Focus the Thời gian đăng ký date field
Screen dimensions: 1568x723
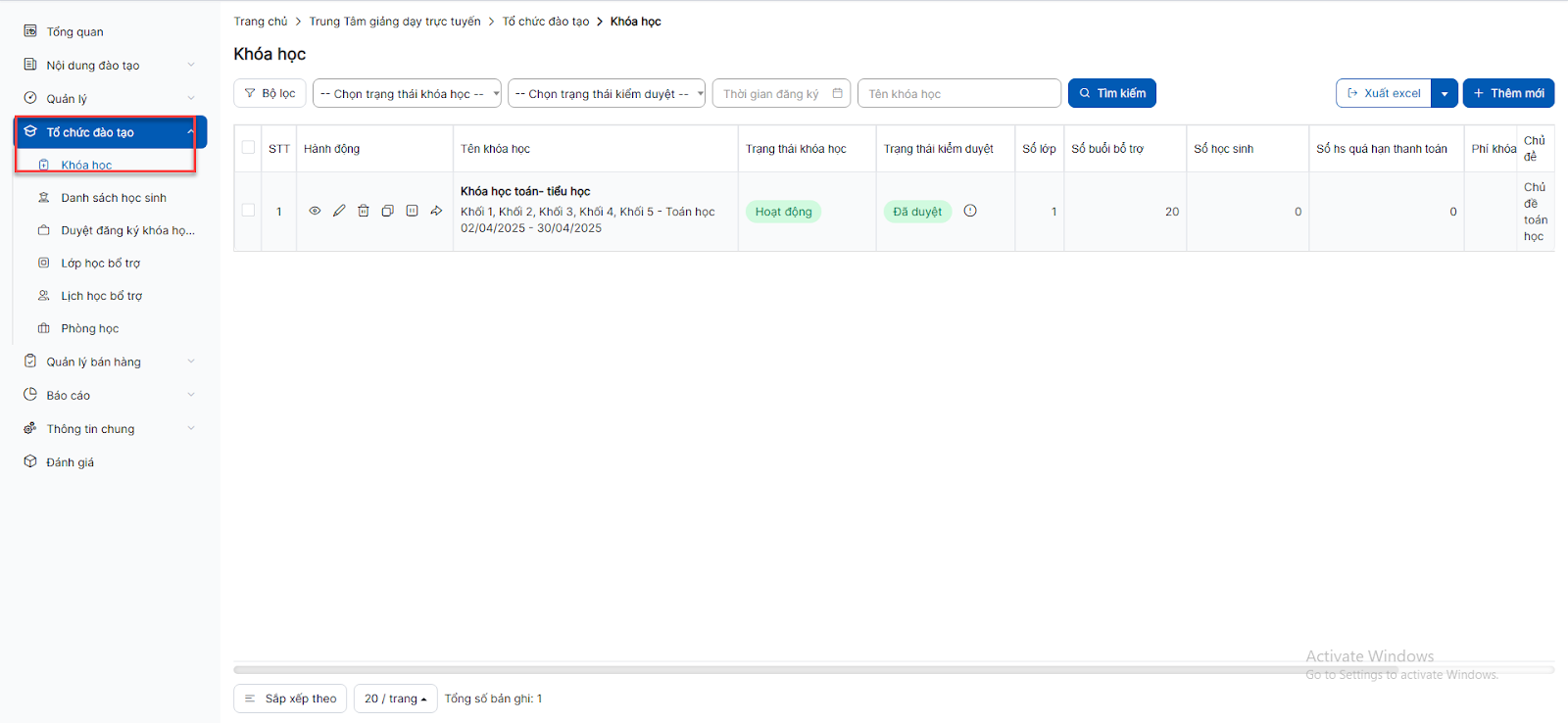(x=781, y=93)
